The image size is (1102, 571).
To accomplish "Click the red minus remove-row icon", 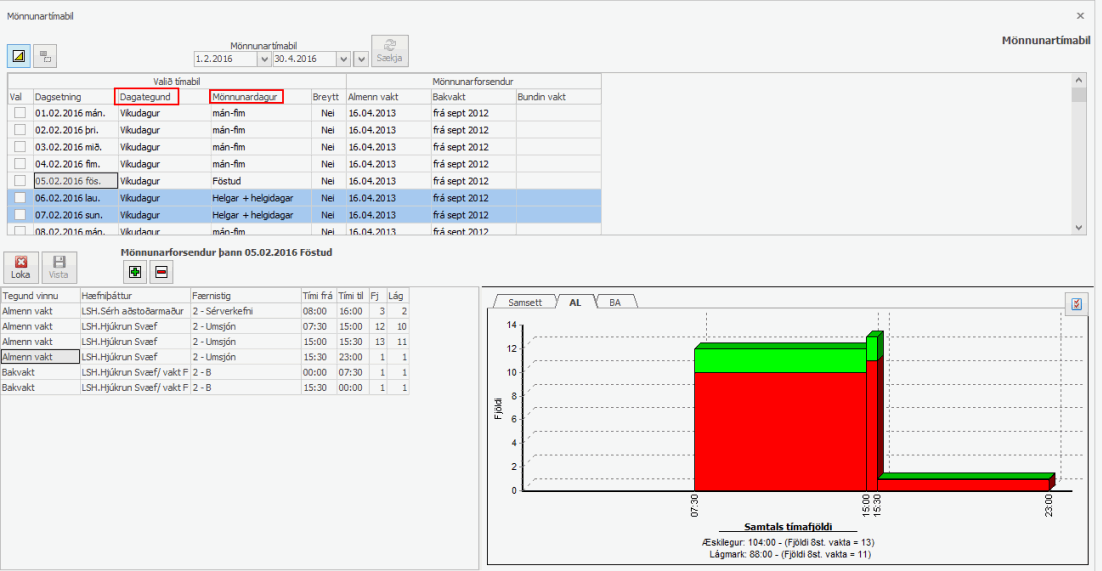I will (x=162, y=272).
